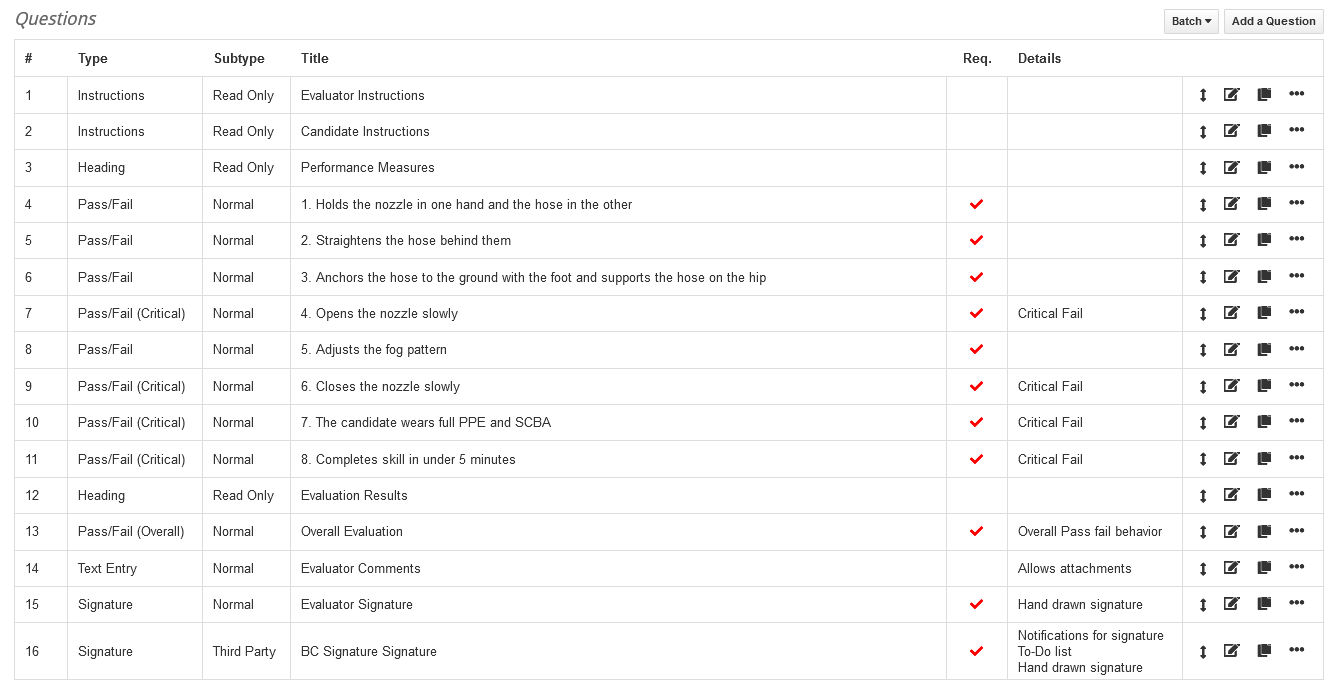Click the Add a Question button

tap(1273, 20)
